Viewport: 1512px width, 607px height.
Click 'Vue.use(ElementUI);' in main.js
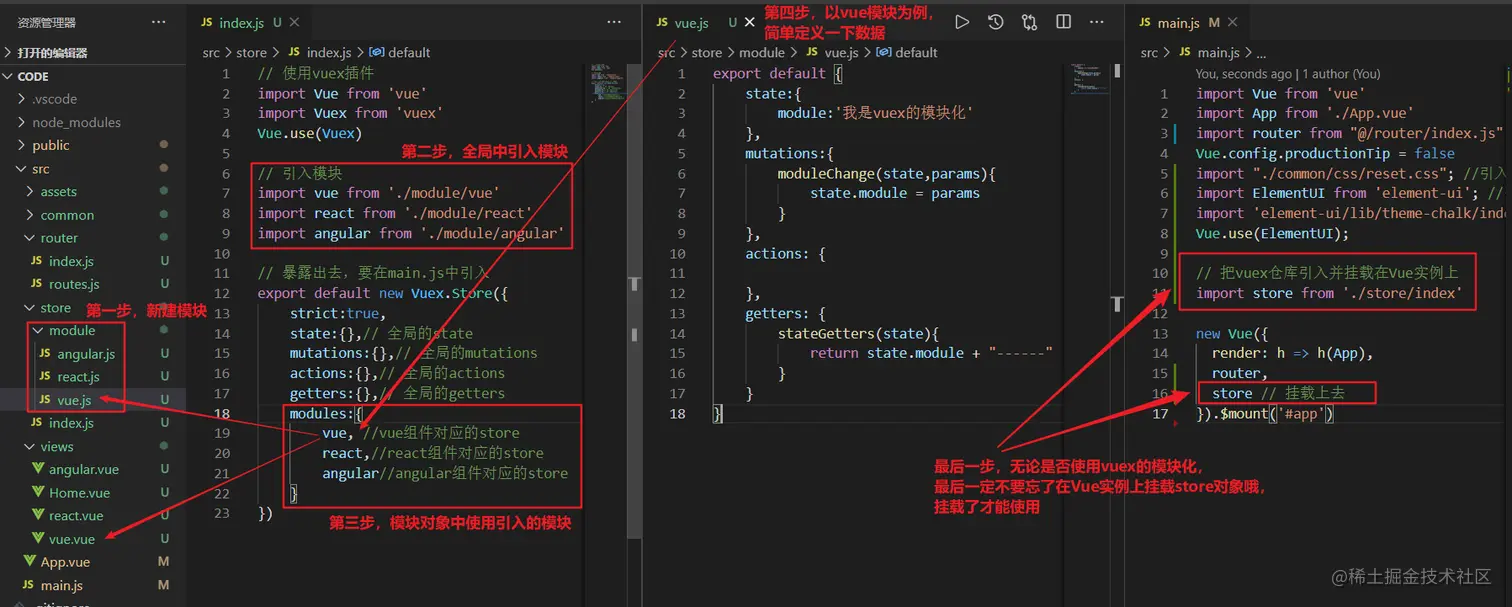(1272, 233)
